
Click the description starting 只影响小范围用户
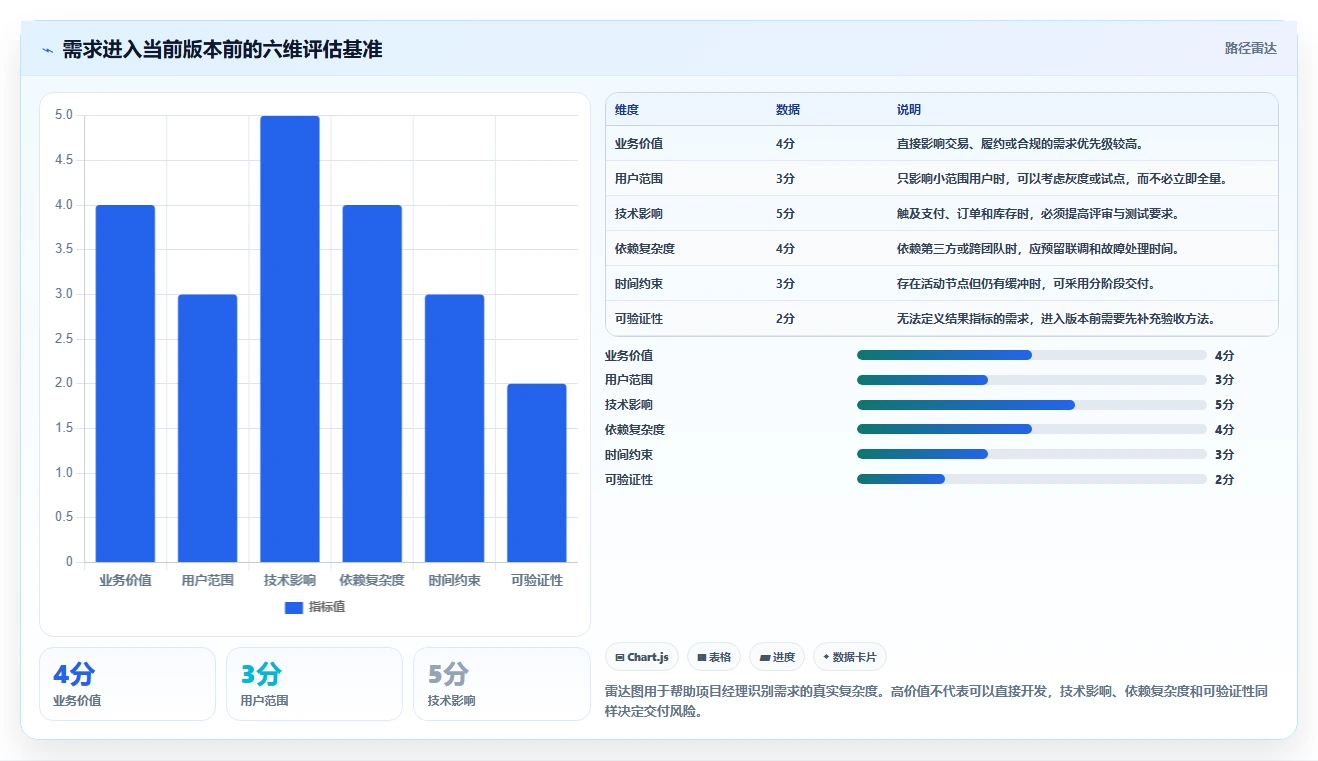coord(1062,179)
